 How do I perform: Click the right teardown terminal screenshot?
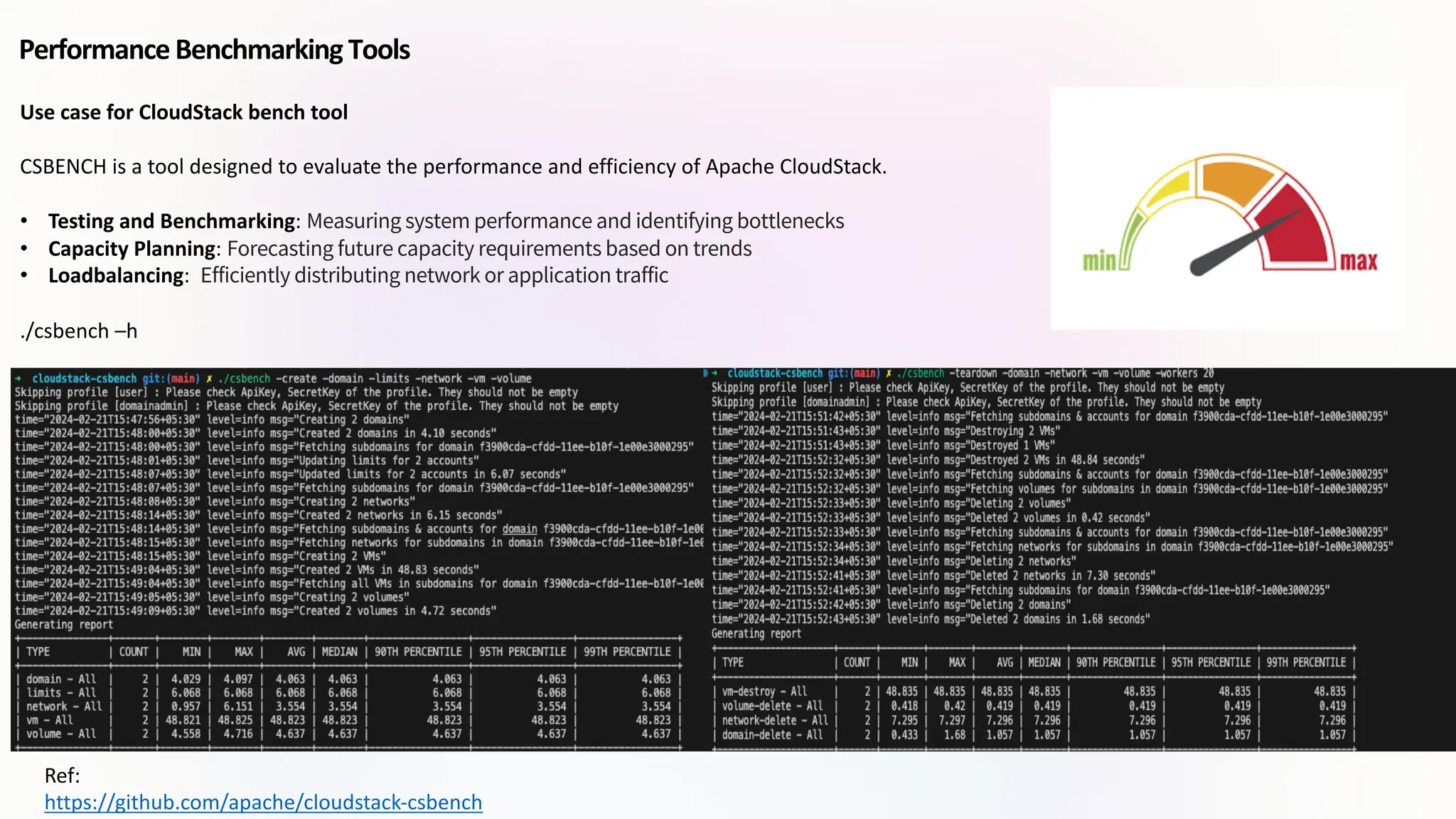(x=1080, y=560)
